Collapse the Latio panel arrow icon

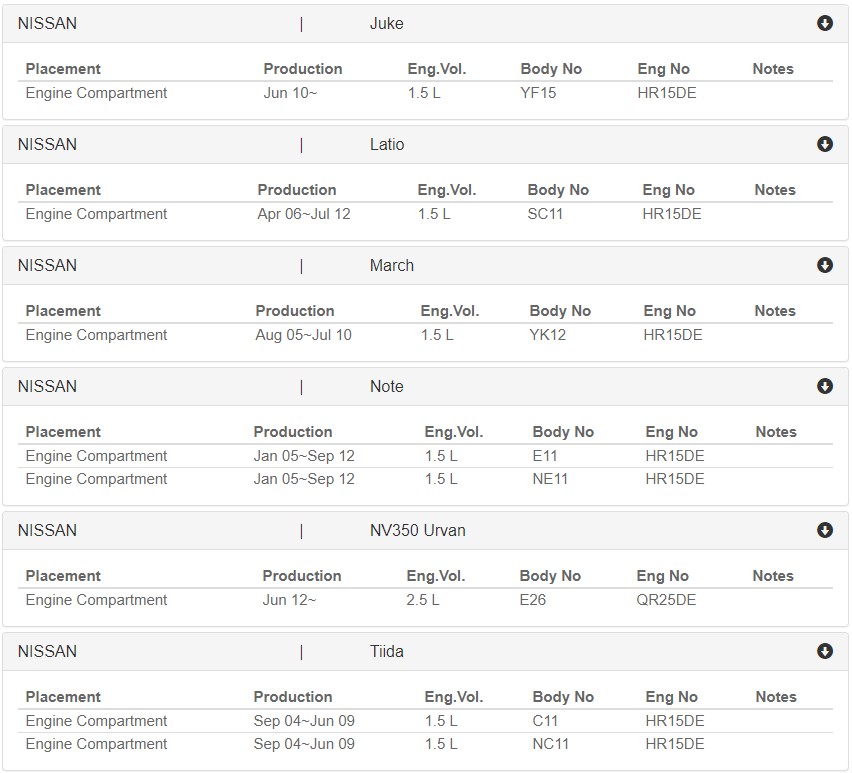pos(824,144)
